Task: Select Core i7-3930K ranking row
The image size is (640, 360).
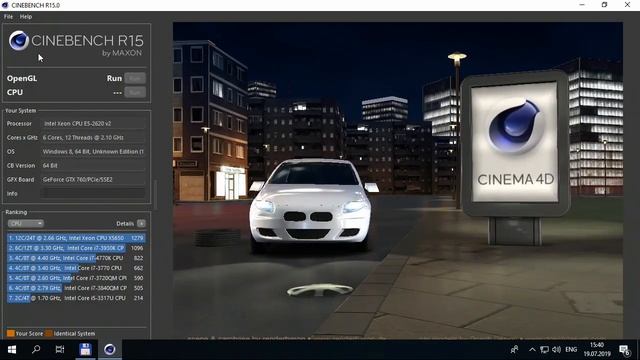Action: tap(76, 248)
